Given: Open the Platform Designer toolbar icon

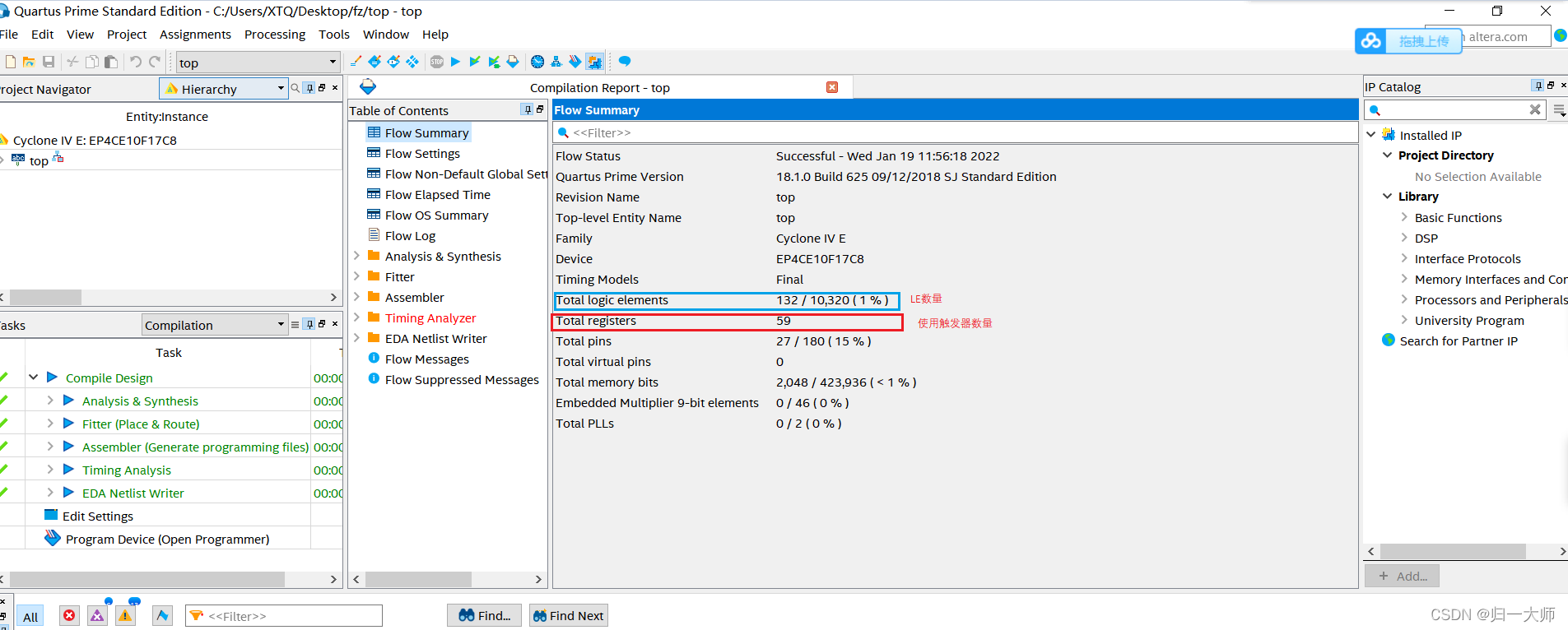Looking at the screenshot, I should [594, 62].
